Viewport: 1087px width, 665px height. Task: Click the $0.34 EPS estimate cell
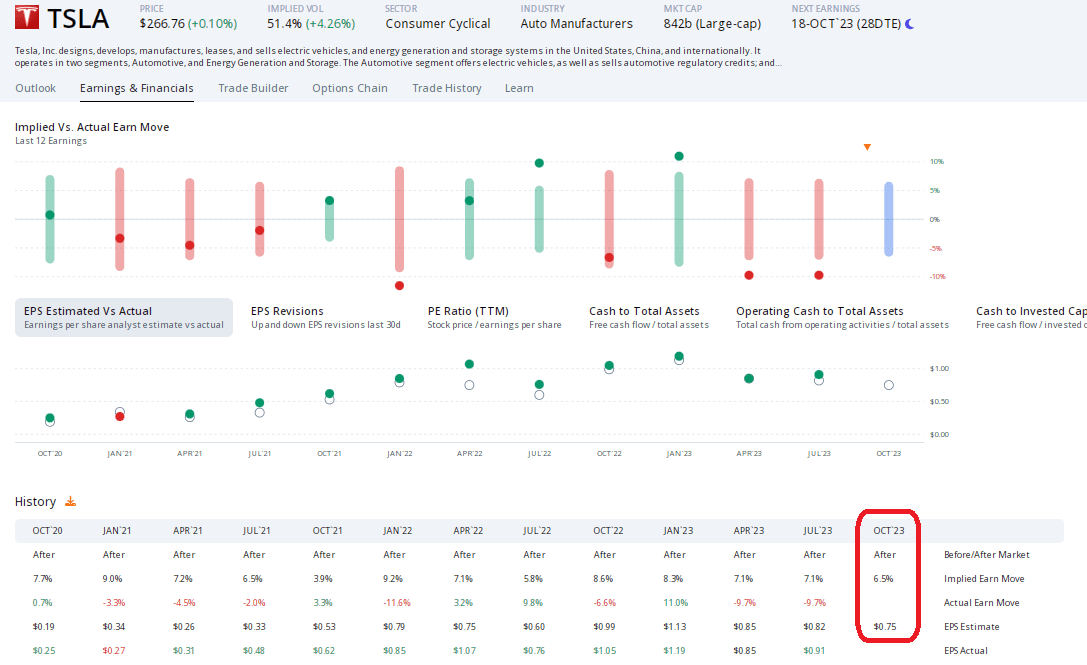pos(114,627)
